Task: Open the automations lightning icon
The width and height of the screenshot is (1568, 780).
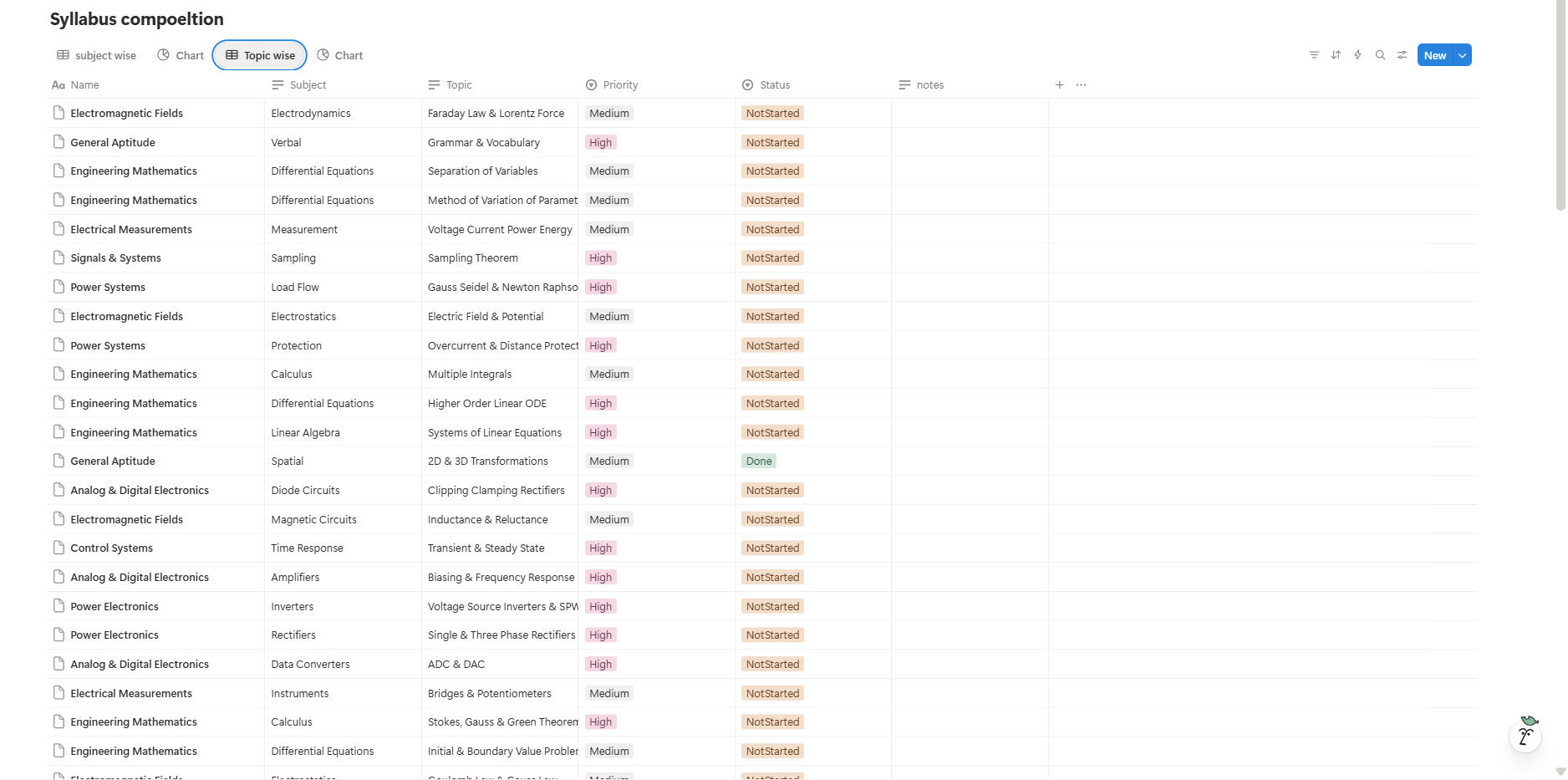Action: (x=1357, y=55)
